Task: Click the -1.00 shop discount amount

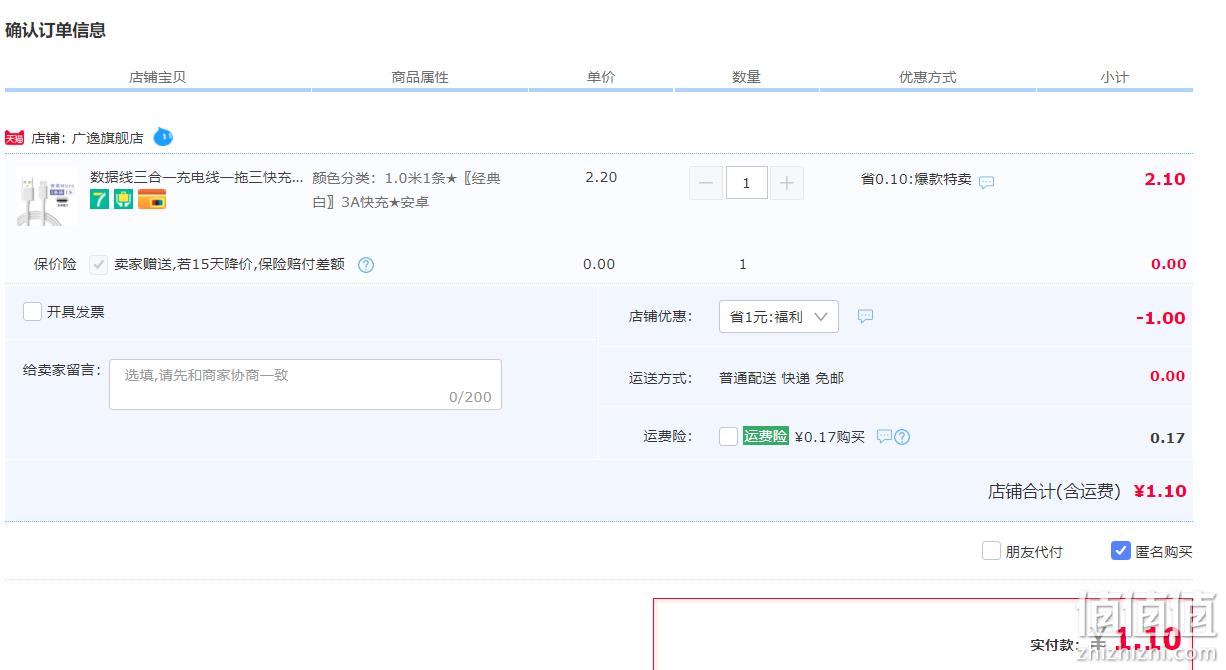Action: tap(1161, 318)
